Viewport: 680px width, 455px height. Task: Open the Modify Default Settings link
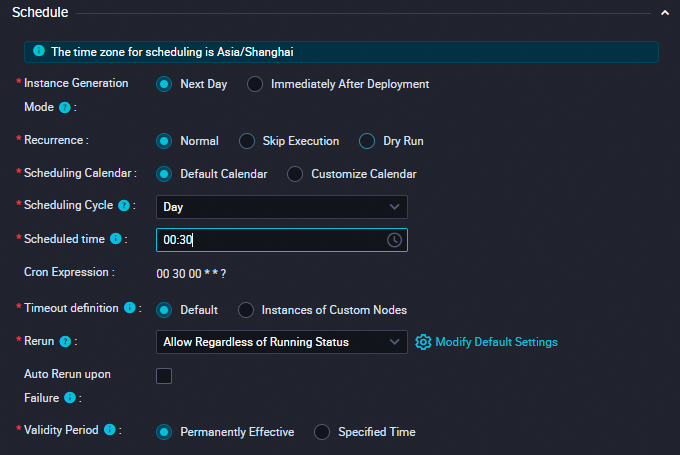[496, 342]
